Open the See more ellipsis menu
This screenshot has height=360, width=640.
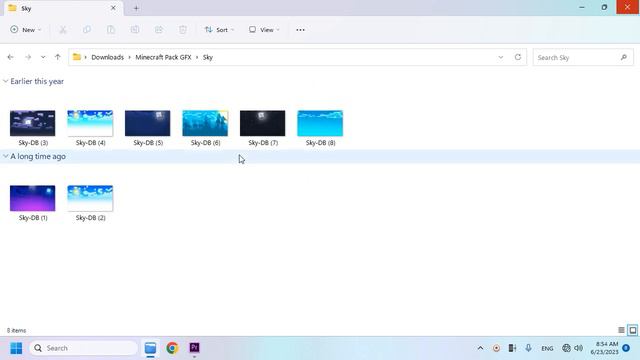[x=300, y=30]
